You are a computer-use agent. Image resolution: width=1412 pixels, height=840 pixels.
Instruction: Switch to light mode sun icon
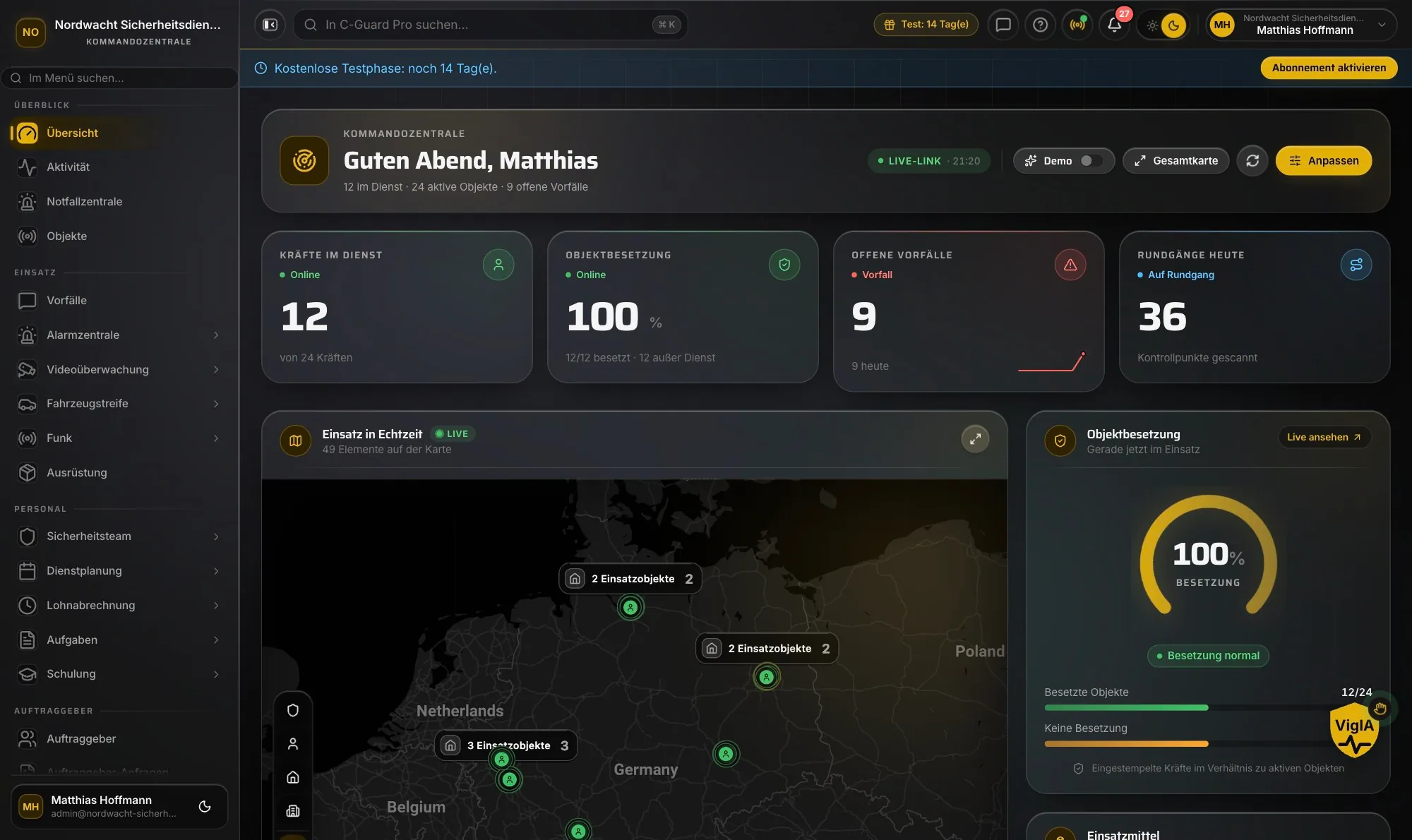pyautogui.click(x=1151, y=25)
